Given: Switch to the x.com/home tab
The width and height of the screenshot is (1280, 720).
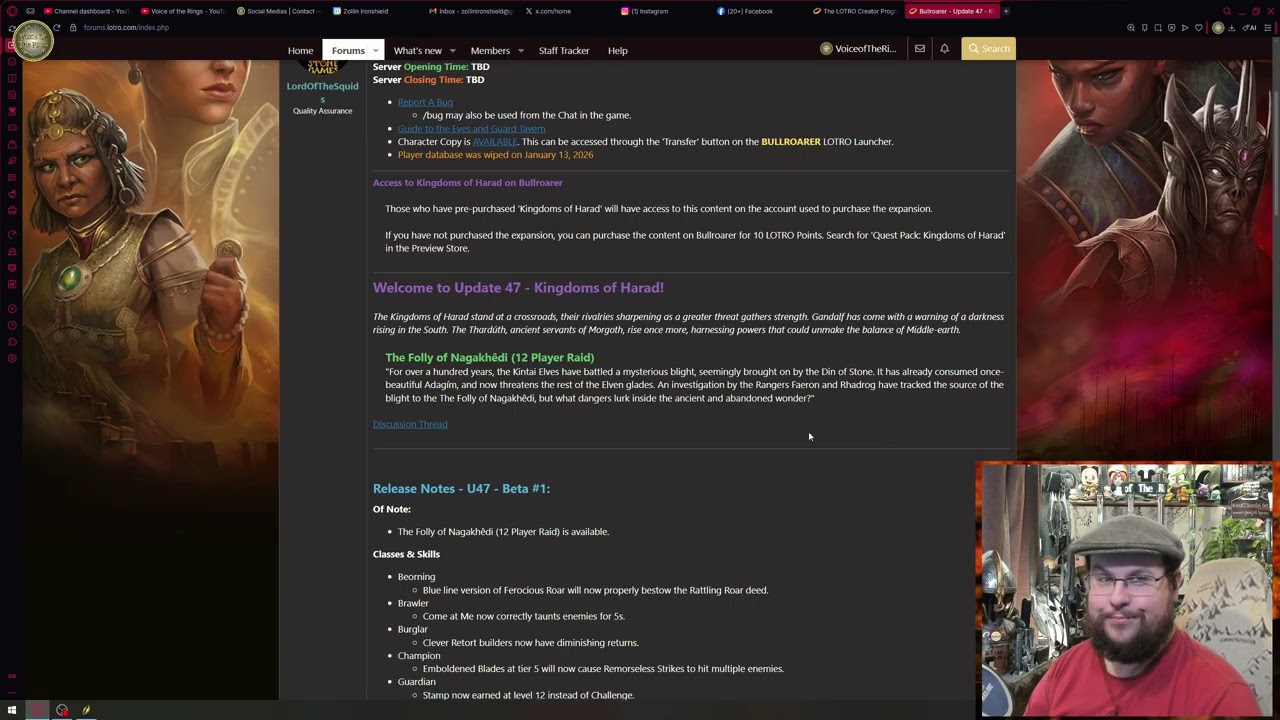Looking at the screenshot, I should [566, 11].
